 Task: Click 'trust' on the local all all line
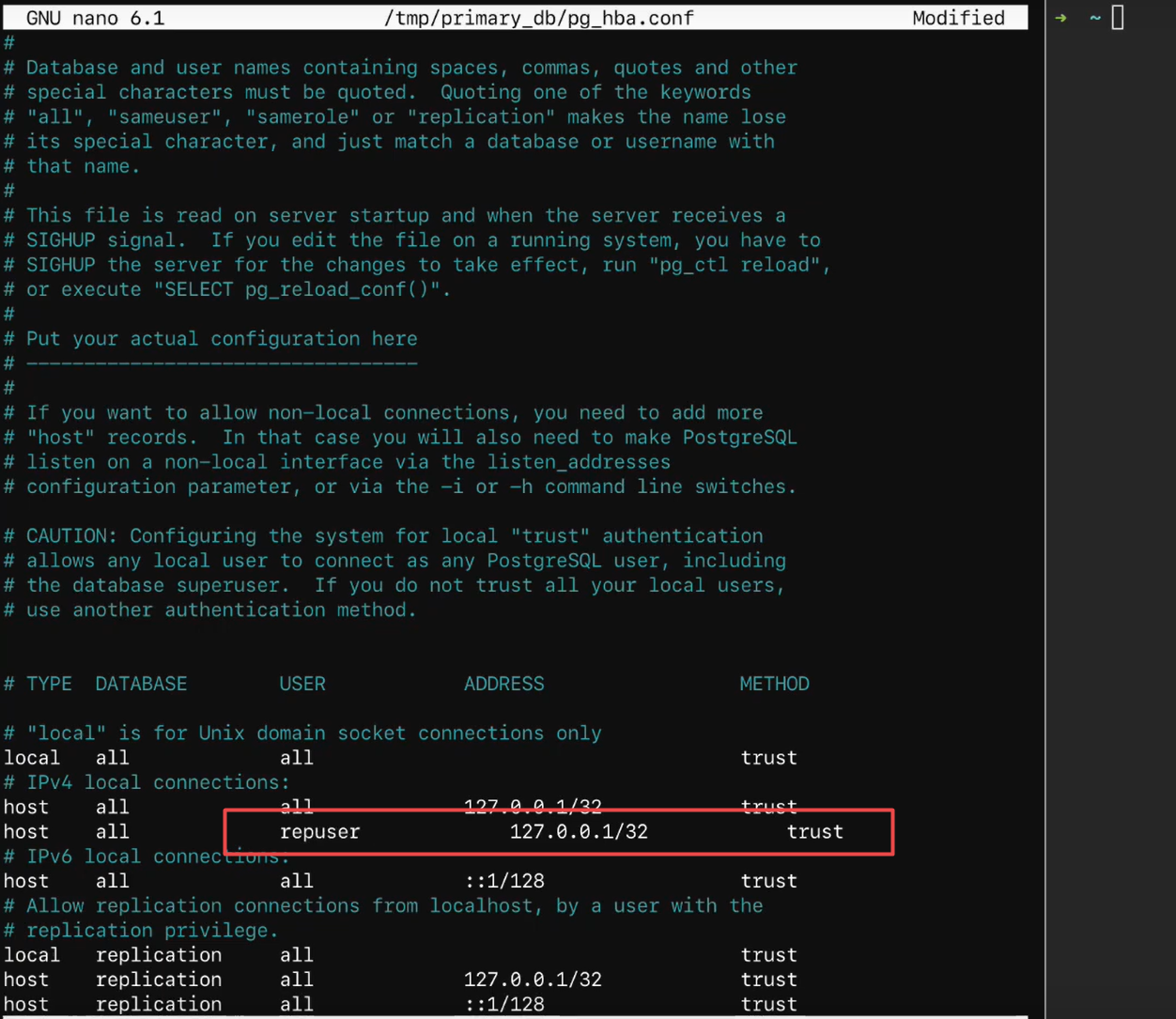768,758
